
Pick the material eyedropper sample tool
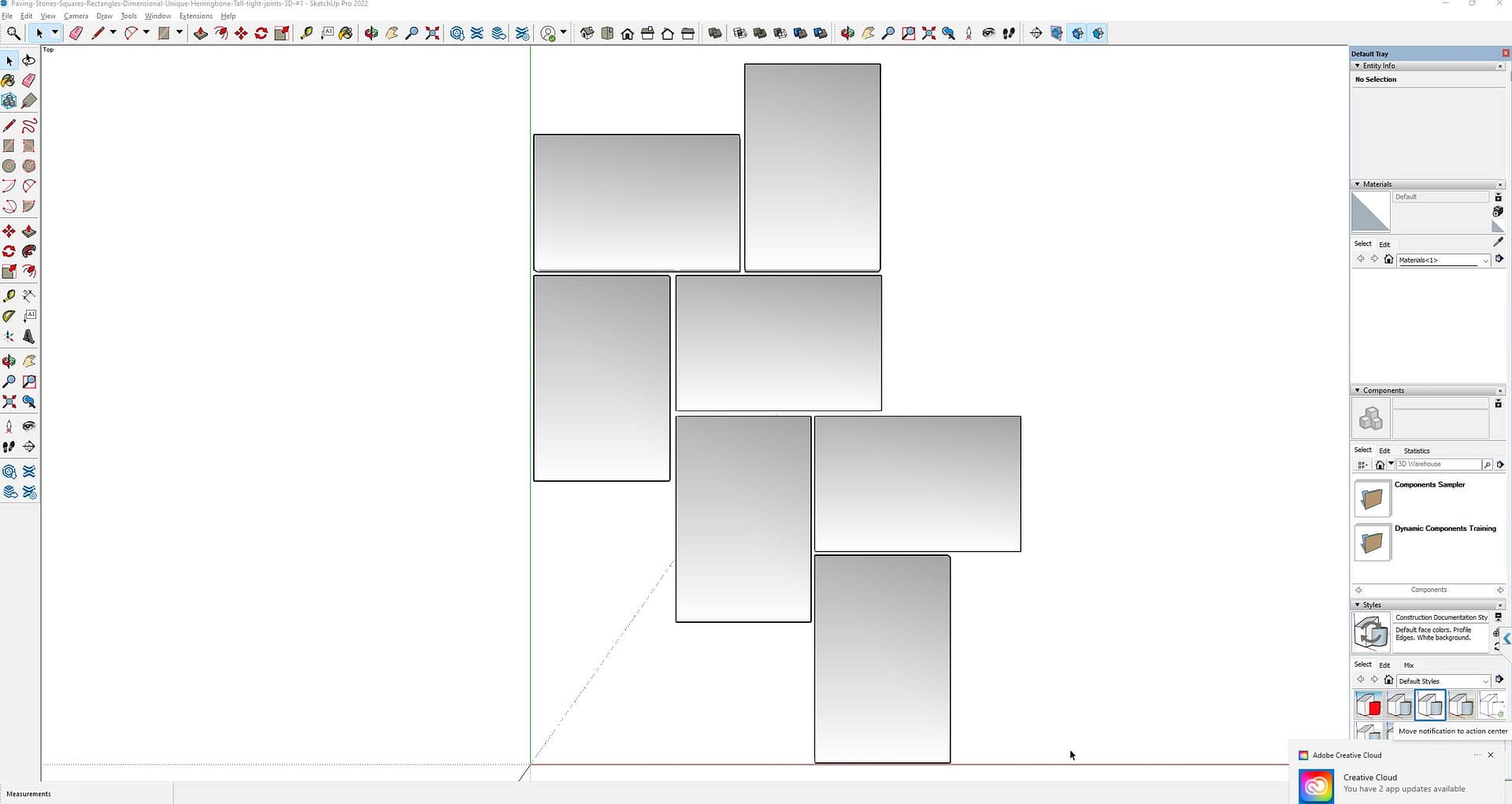tap(1498, 243)
